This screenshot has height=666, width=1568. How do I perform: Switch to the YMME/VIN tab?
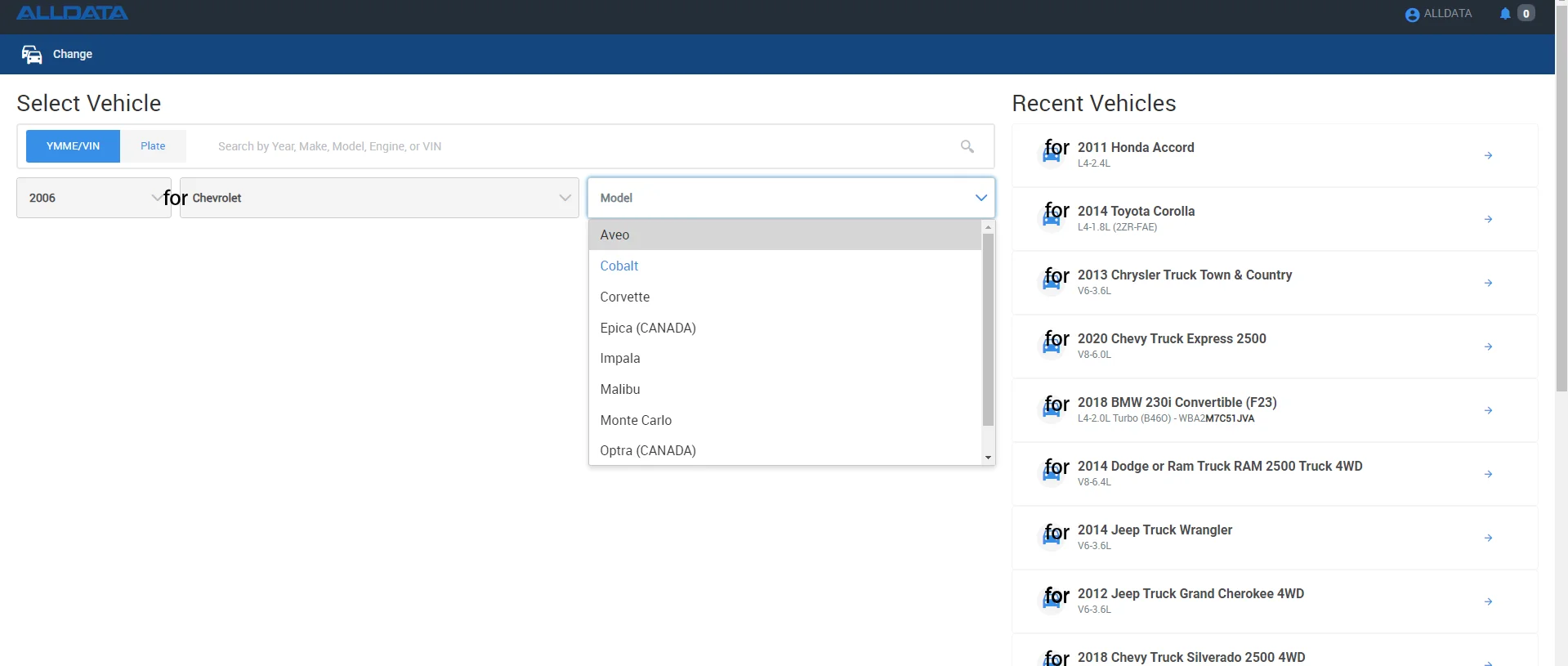[73, 146]
